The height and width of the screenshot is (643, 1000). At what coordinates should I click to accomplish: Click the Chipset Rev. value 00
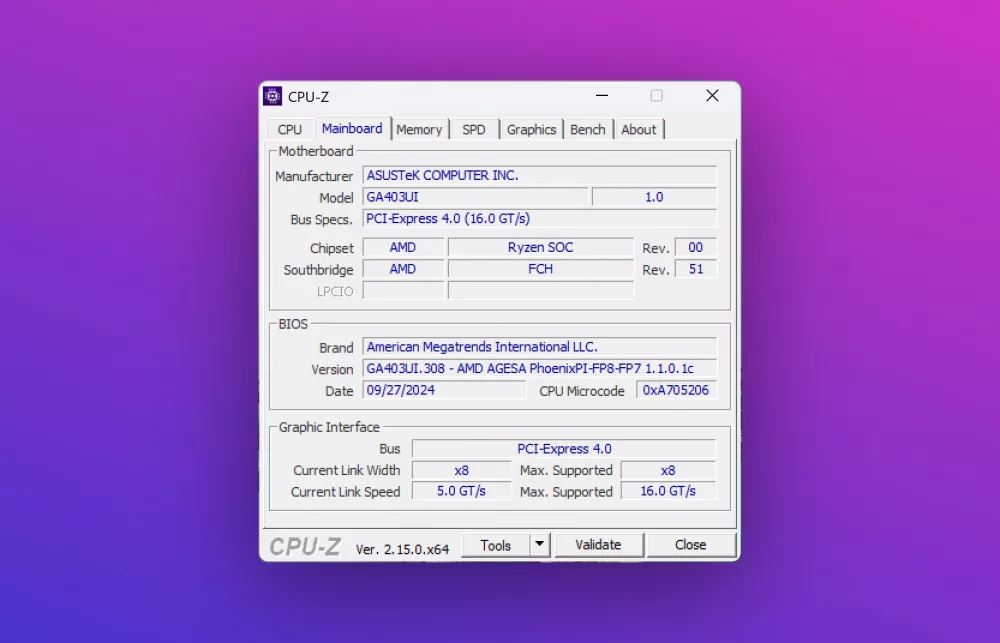(696, 248)
